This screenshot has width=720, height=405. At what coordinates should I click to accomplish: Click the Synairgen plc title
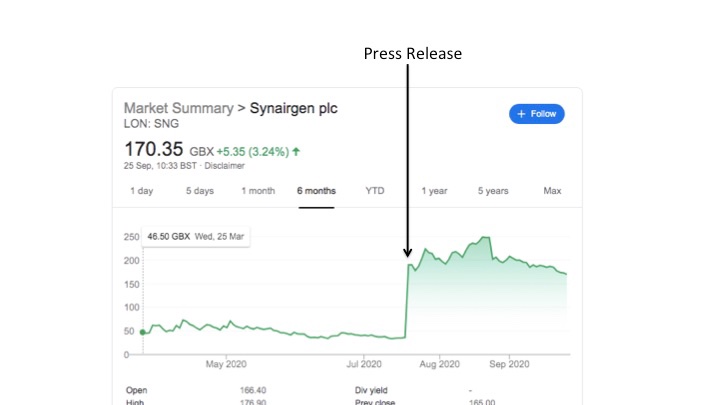(x=293, y=108)
